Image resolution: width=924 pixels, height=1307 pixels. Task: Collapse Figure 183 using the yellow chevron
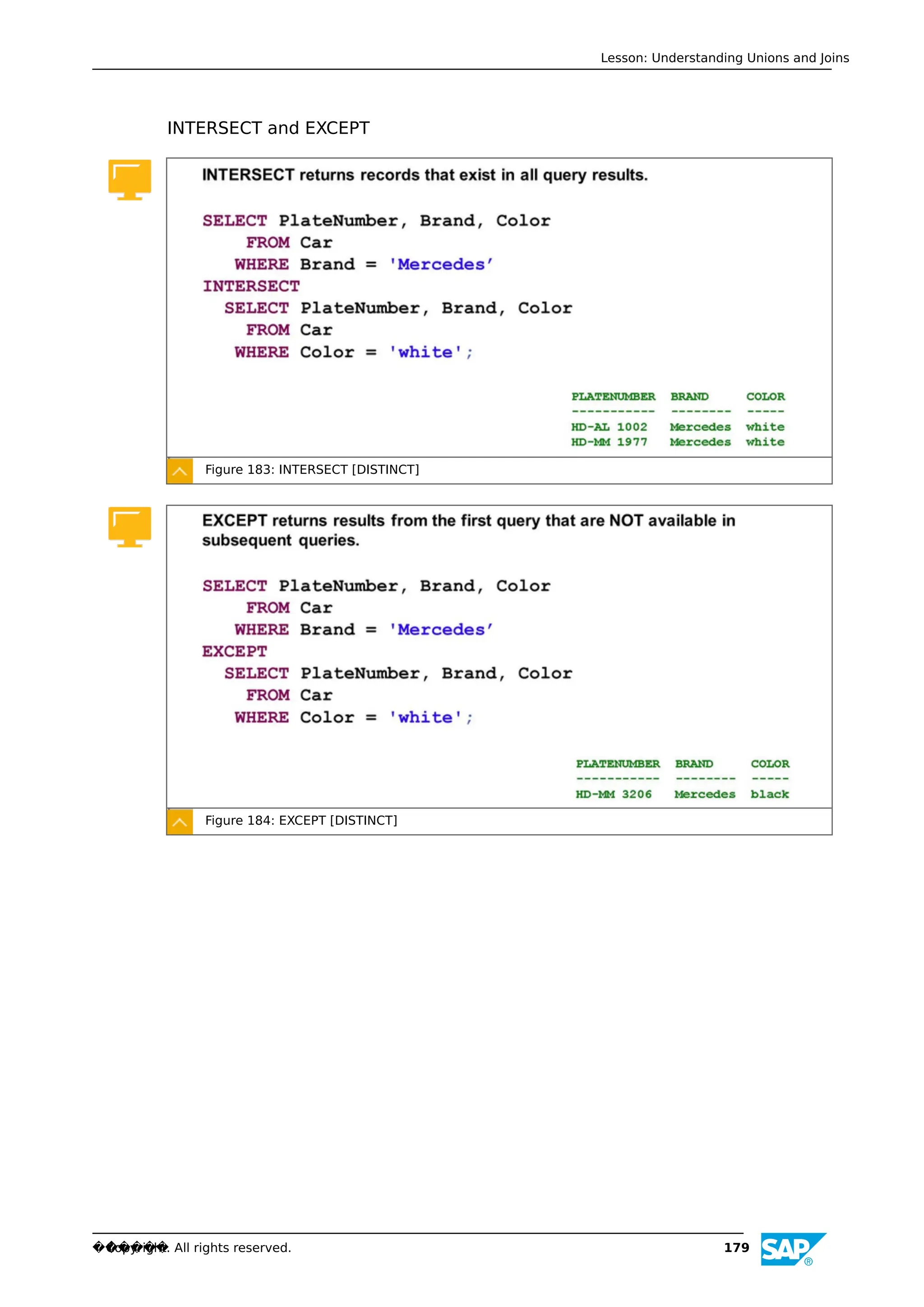coord(180,471)
